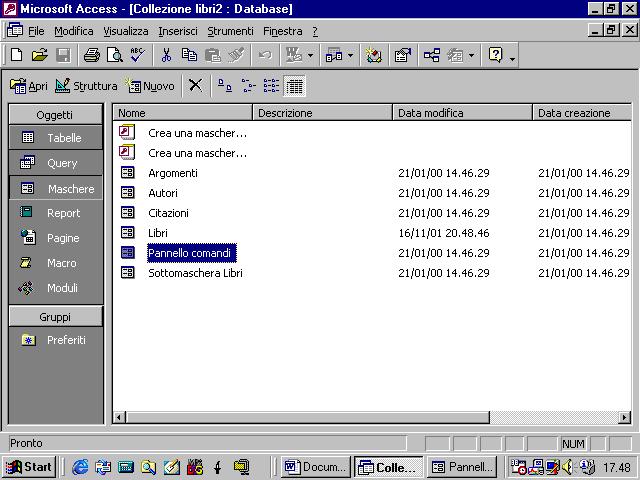Select Moduli in the objects bar
The height and width of the screenshot is (480, 640).
[x=56, y=288]
